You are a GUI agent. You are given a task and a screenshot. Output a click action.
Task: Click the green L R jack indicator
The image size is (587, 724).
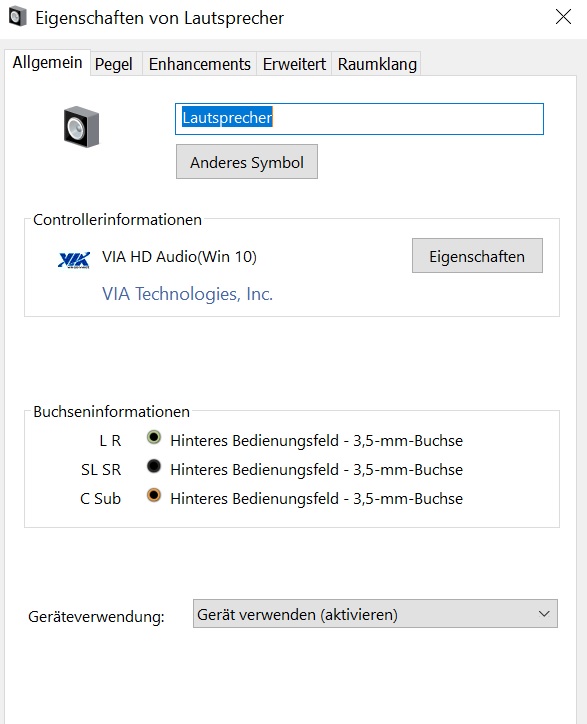point(154,437)
